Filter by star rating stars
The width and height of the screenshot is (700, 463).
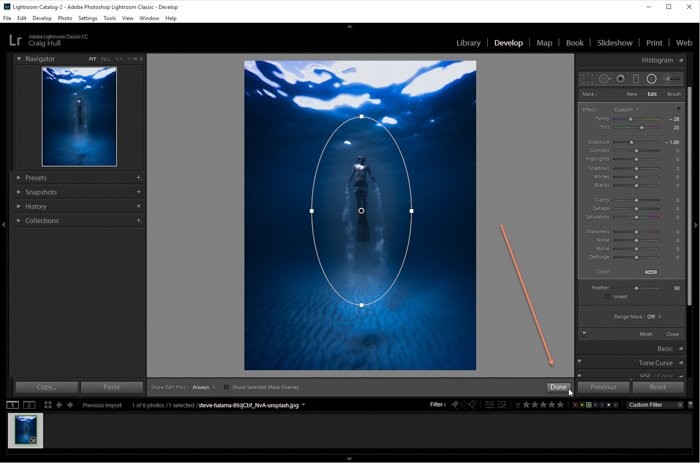(543, 405)
